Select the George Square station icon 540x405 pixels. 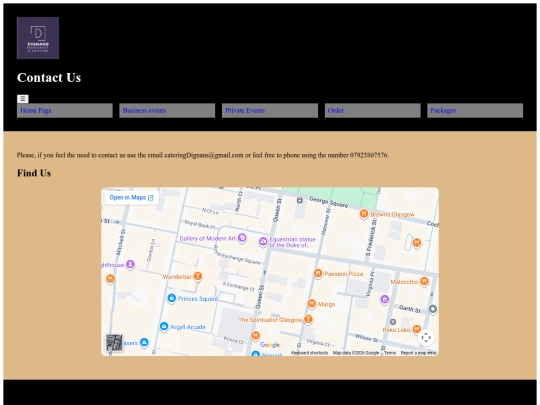tap(300, 200)
